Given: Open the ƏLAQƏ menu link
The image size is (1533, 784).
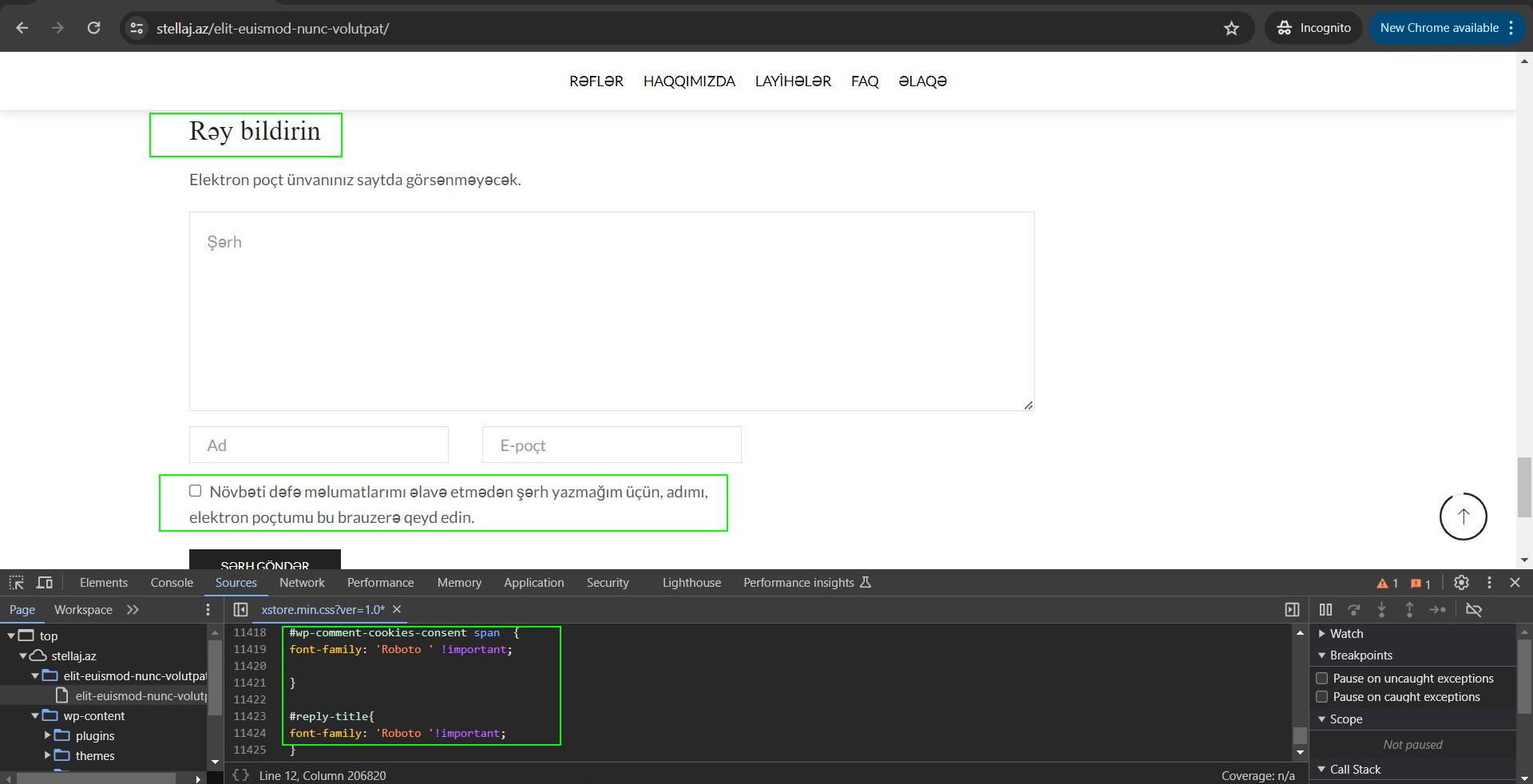Looking at the screenshot, I should [x=922, y=81].
